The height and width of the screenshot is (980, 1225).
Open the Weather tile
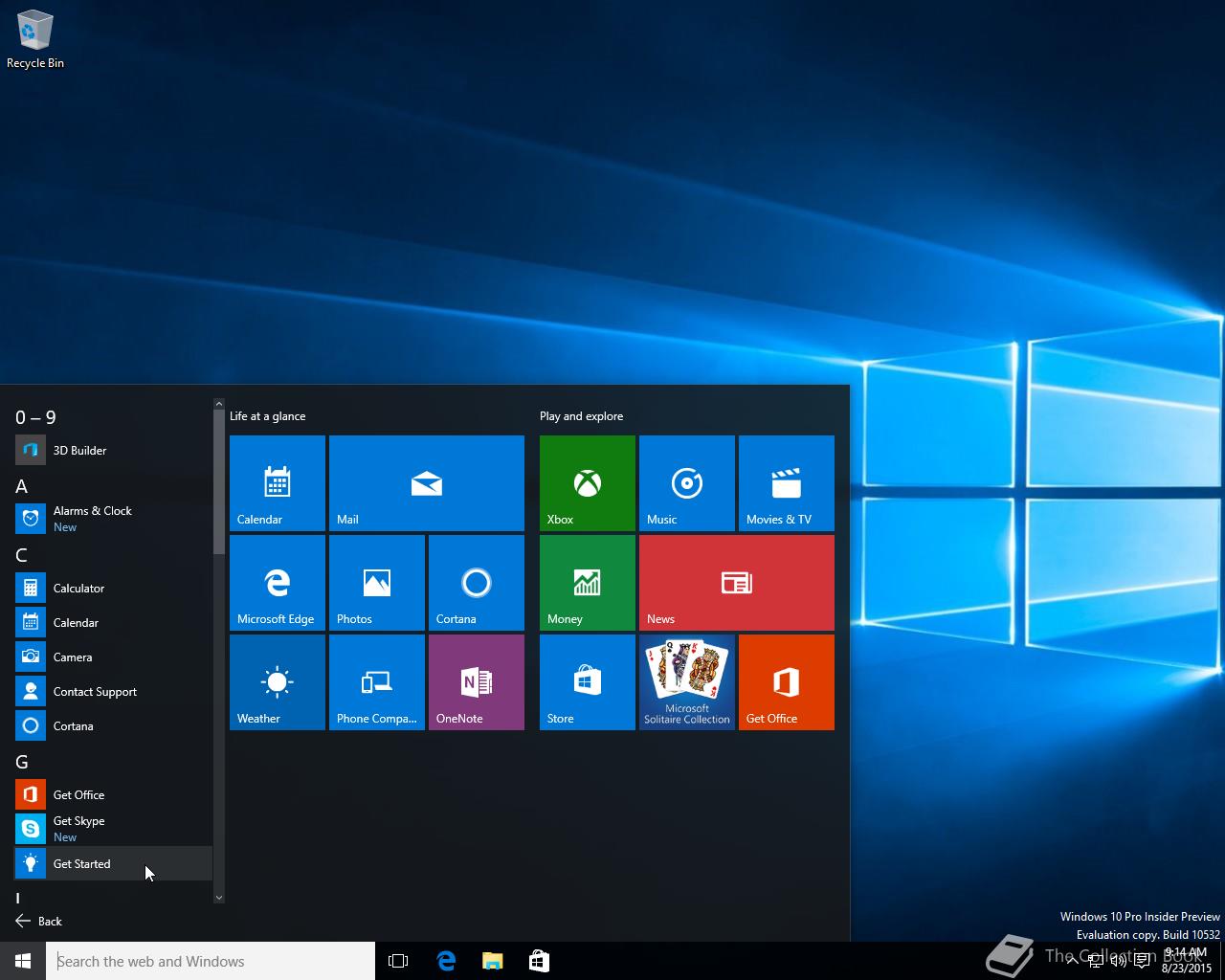(278, 682)
